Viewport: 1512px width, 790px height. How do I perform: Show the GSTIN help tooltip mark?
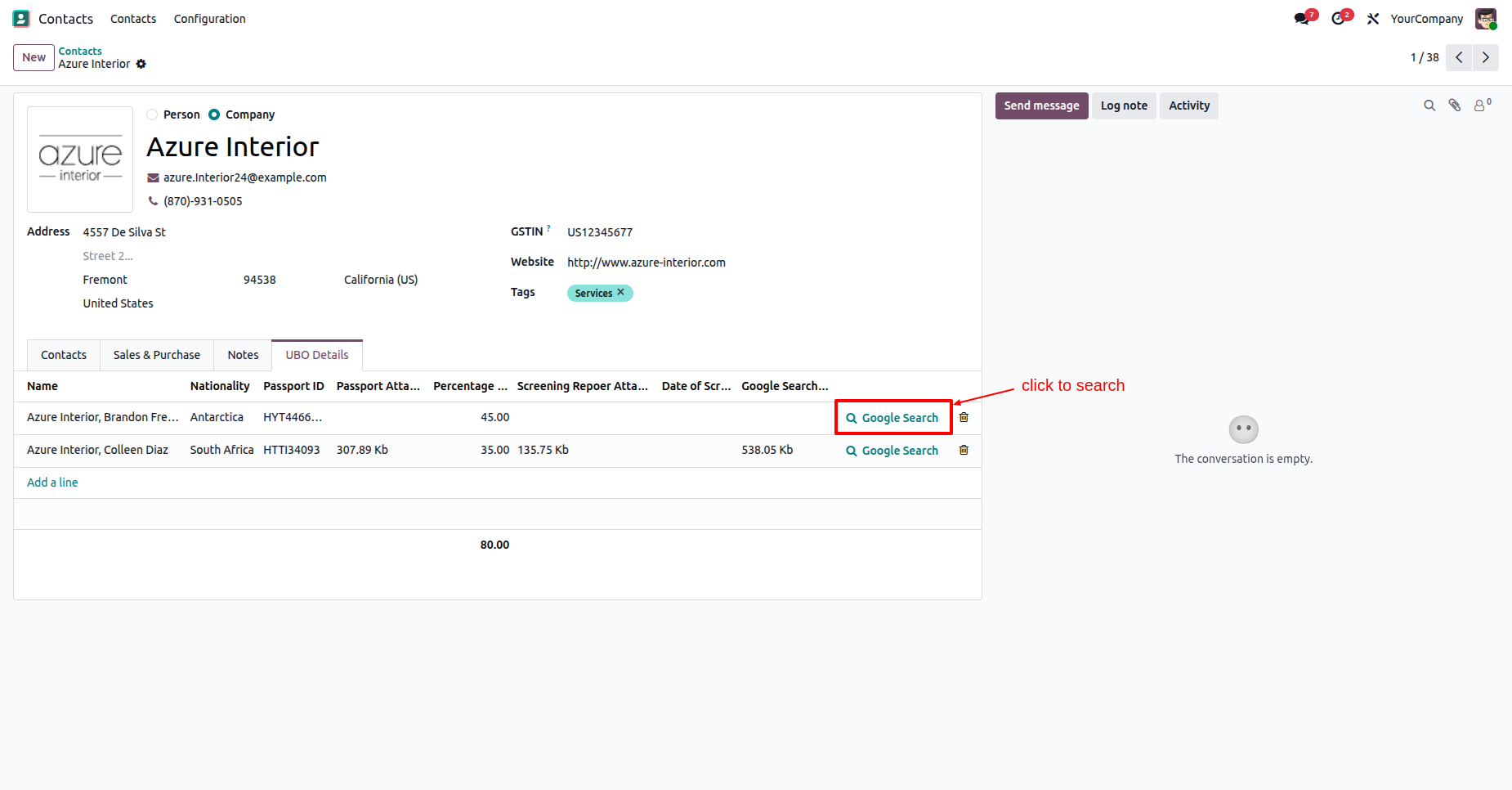pos(548,228)
